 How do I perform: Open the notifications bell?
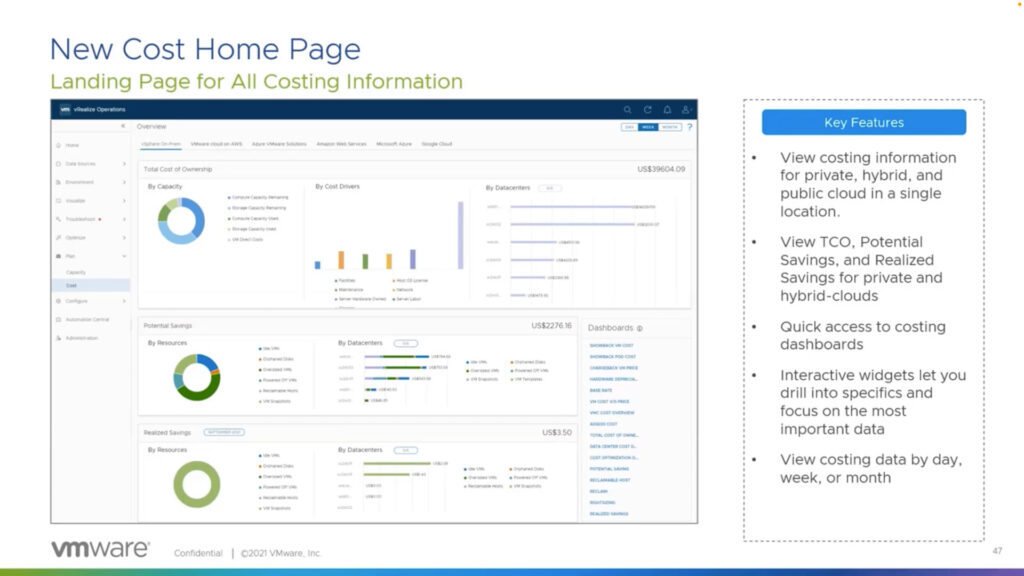[x=667, y=110]
